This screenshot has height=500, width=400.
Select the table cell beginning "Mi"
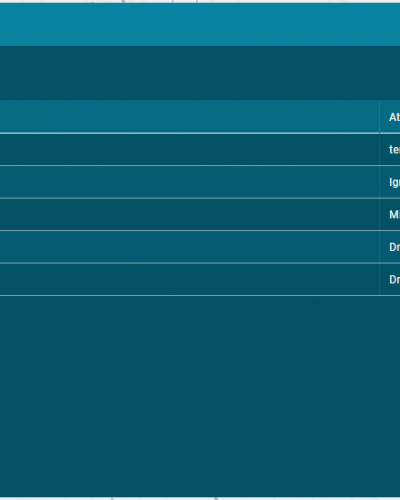pyautogui.click(x=390, y=214)
